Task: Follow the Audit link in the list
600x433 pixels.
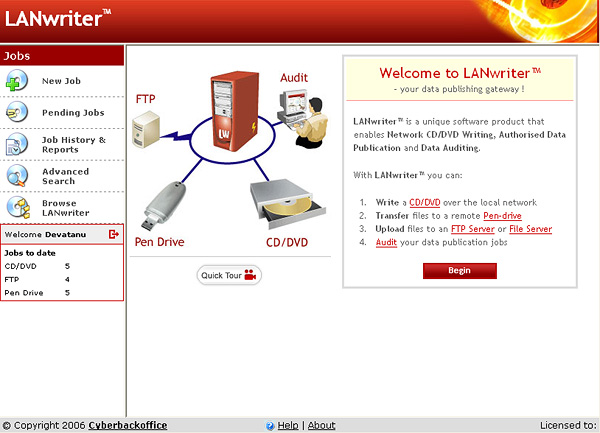Action: tap(386, 242)
